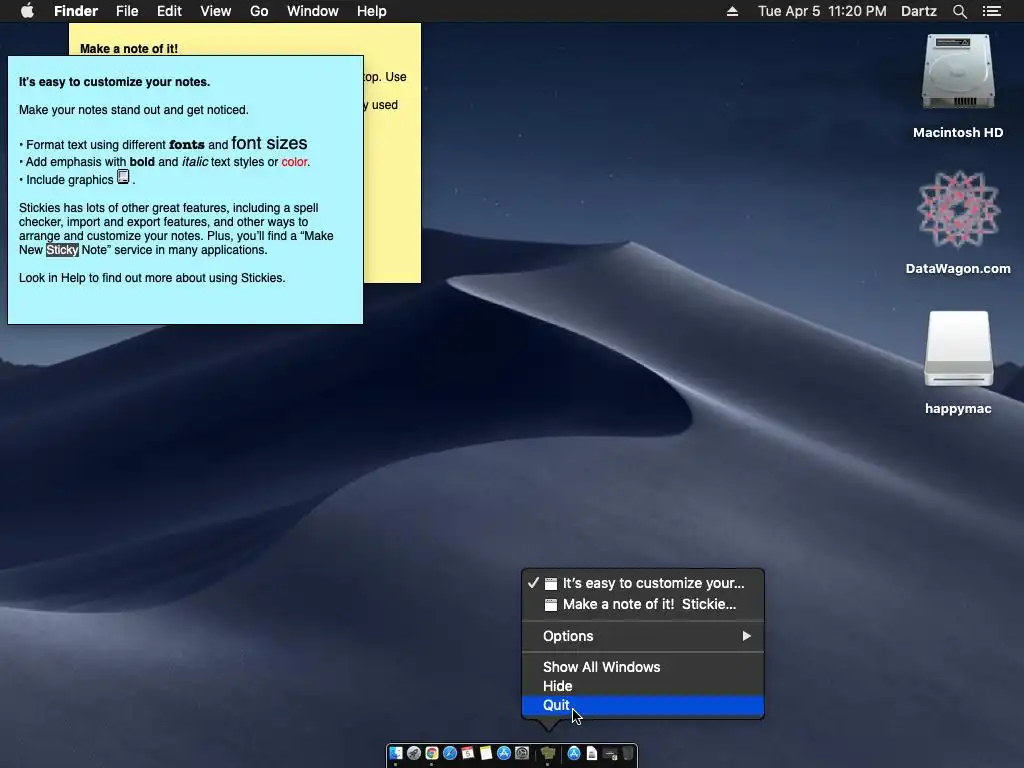The width and height of the screenshot is (1024, 768).
Task: Choose Show All Windows
Action: point(643,667)
